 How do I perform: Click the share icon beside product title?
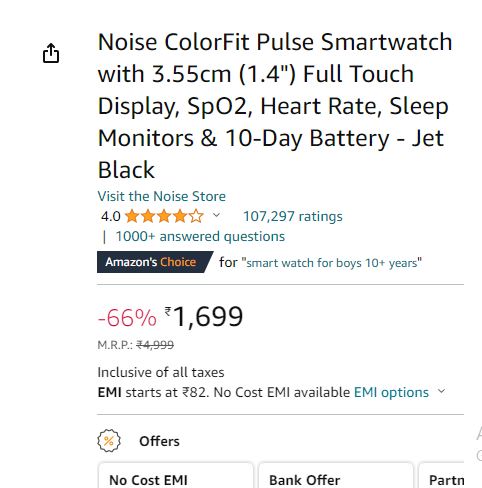51,53
